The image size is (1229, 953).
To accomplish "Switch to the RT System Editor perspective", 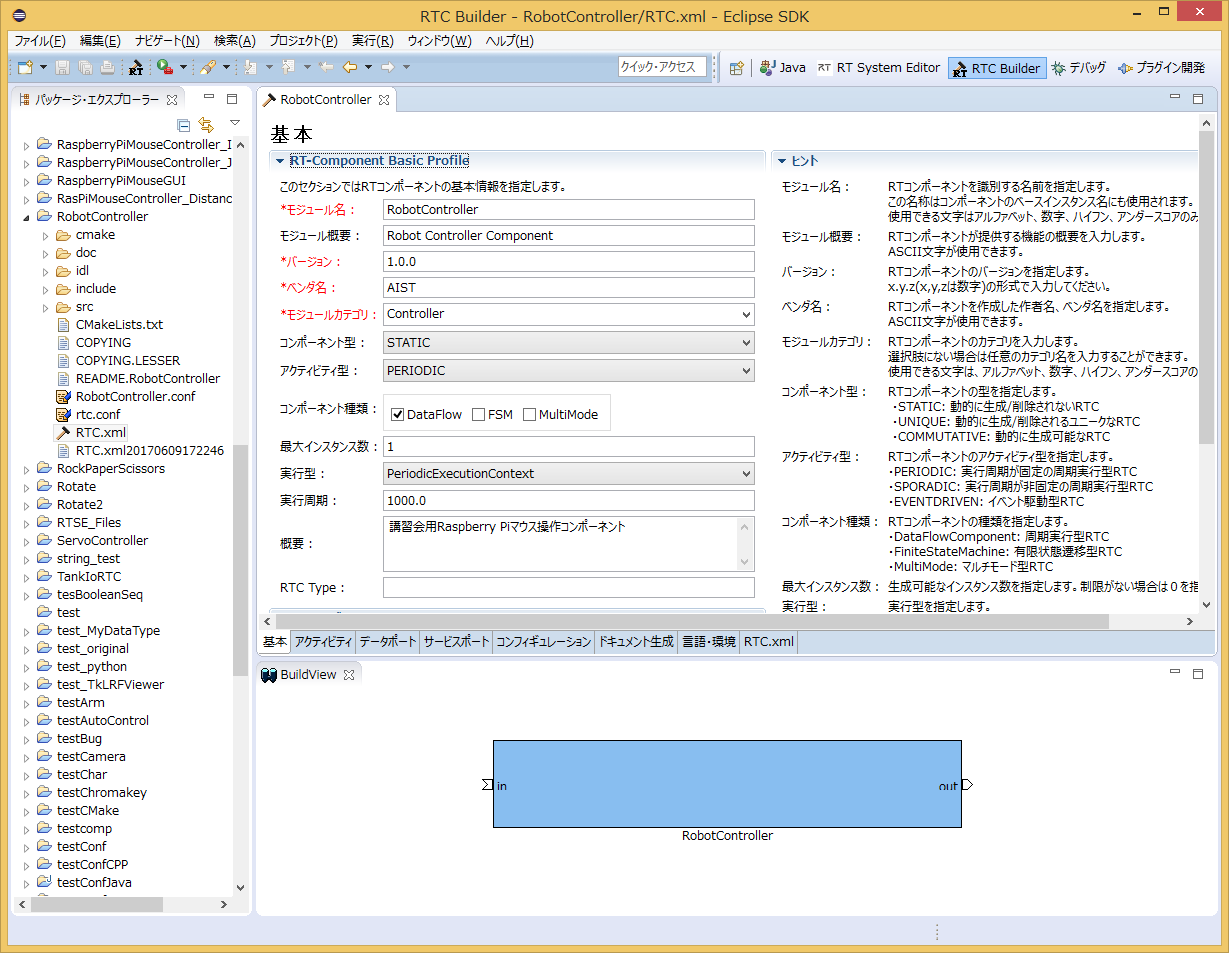I will pyautogui.click(x=879, y=68).
